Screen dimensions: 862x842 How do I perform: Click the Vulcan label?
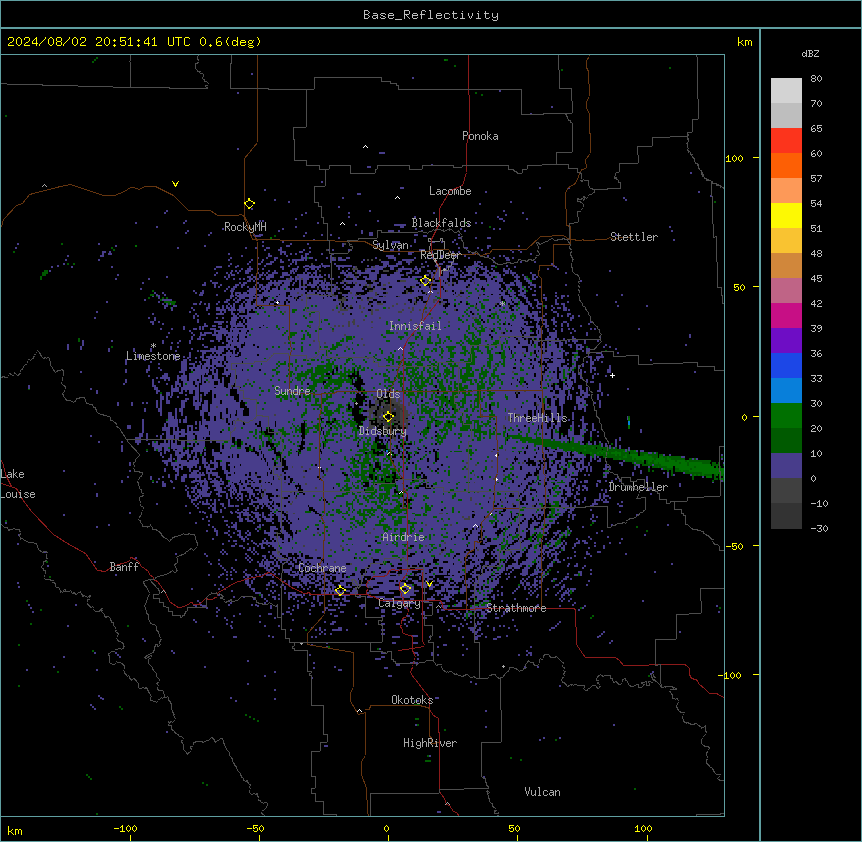542,792
